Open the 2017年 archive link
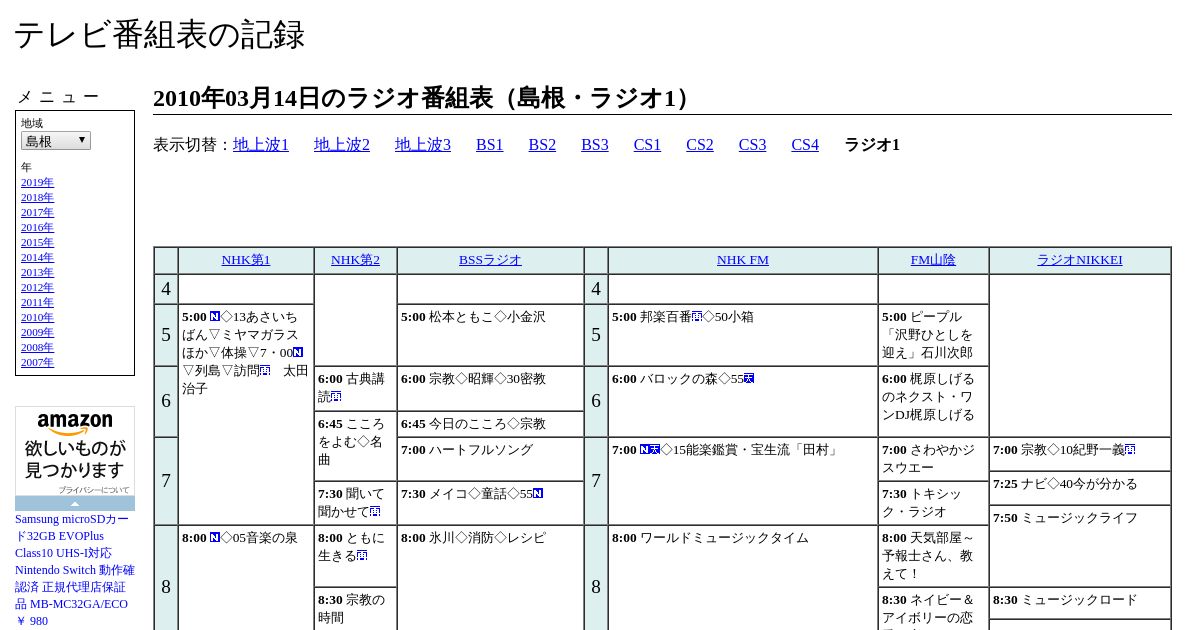 37,213
